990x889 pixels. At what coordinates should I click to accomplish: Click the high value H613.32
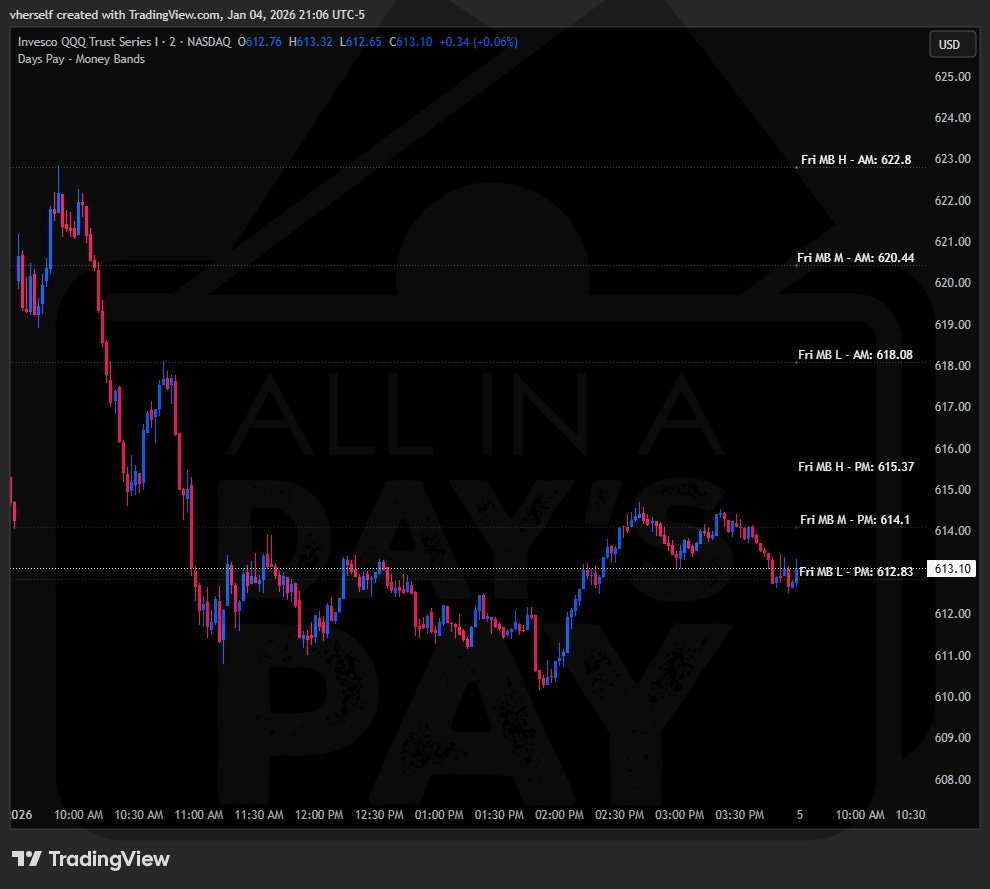point(311,42)
